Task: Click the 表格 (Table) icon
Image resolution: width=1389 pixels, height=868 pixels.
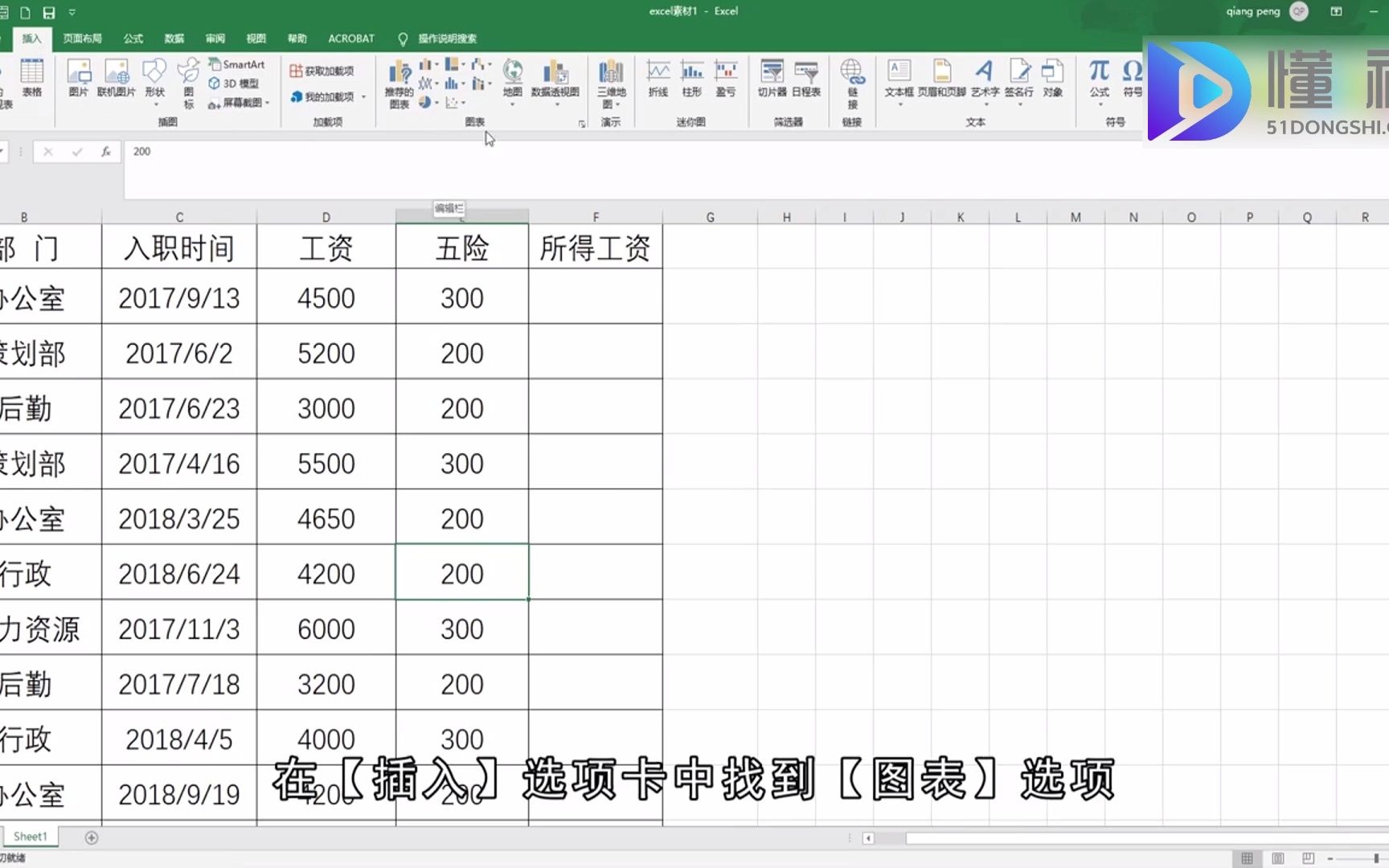Action: coord(31,78)
